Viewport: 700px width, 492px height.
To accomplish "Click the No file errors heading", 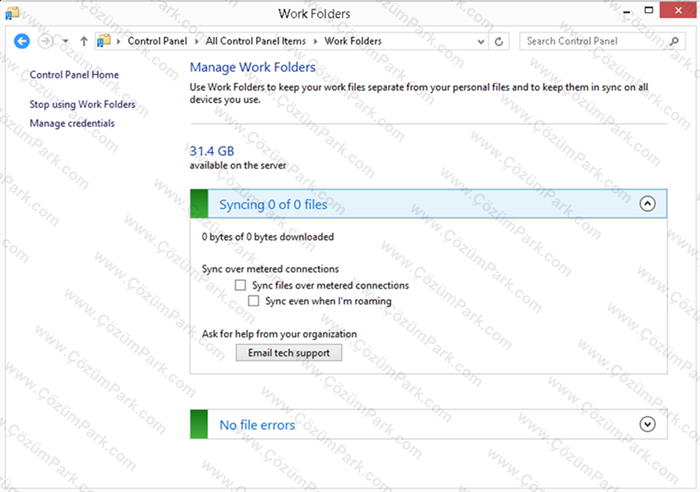I will point(257,425).
